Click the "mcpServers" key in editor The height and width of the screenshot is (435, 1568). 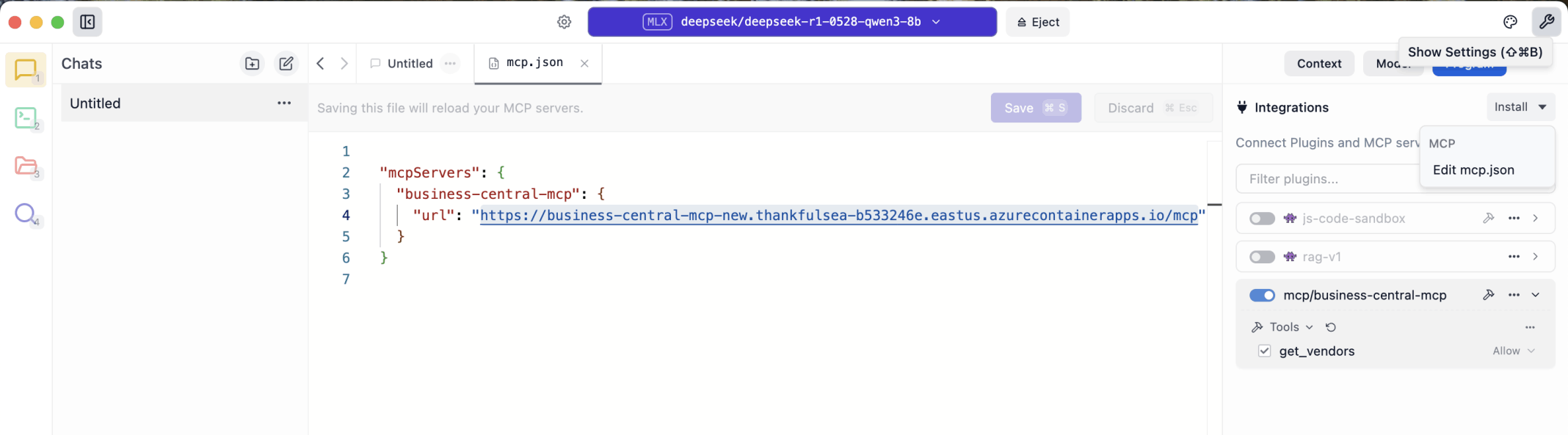430,173
